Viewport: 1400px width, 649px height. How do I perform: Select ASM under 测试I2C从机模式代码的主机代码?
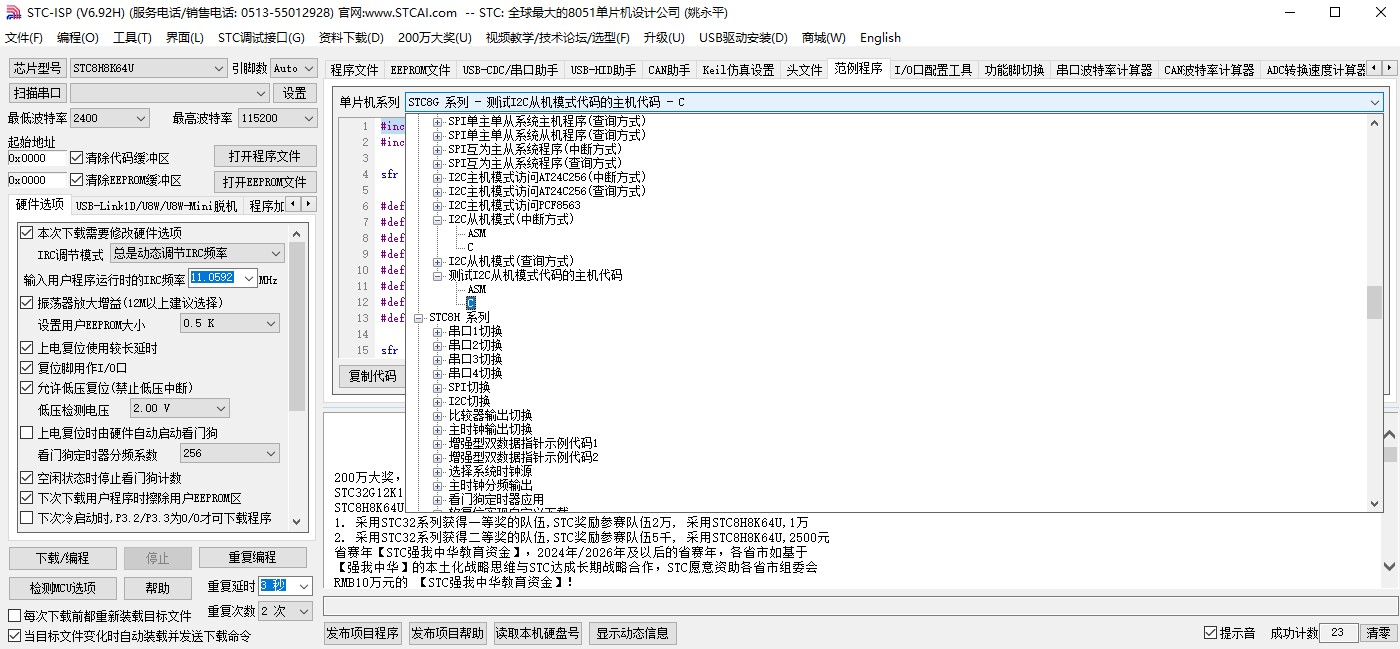(476, 289)
